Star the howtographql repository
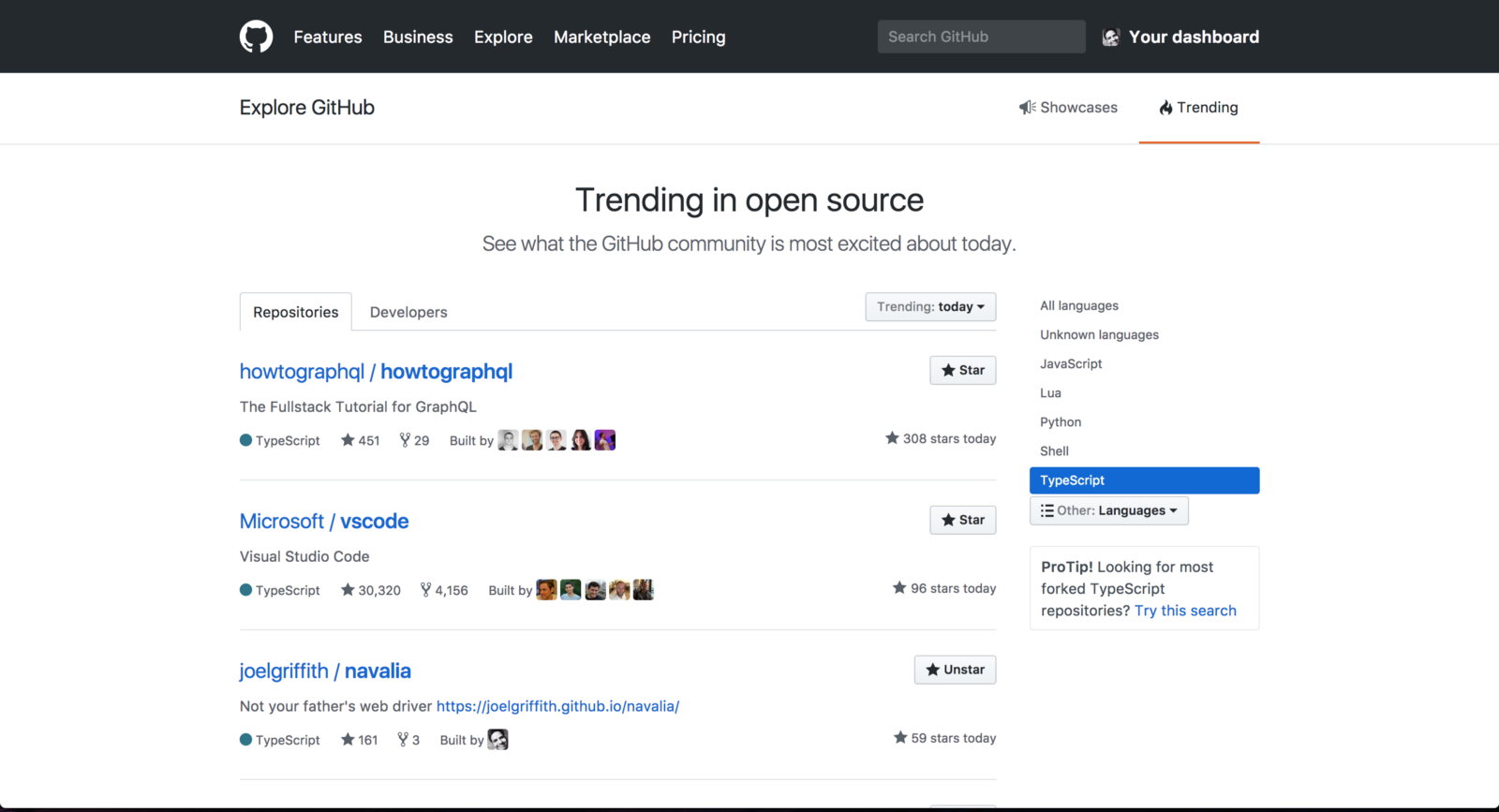This screenshot has width=1499, height=812. pyautogui.click(x=962, y=370)
